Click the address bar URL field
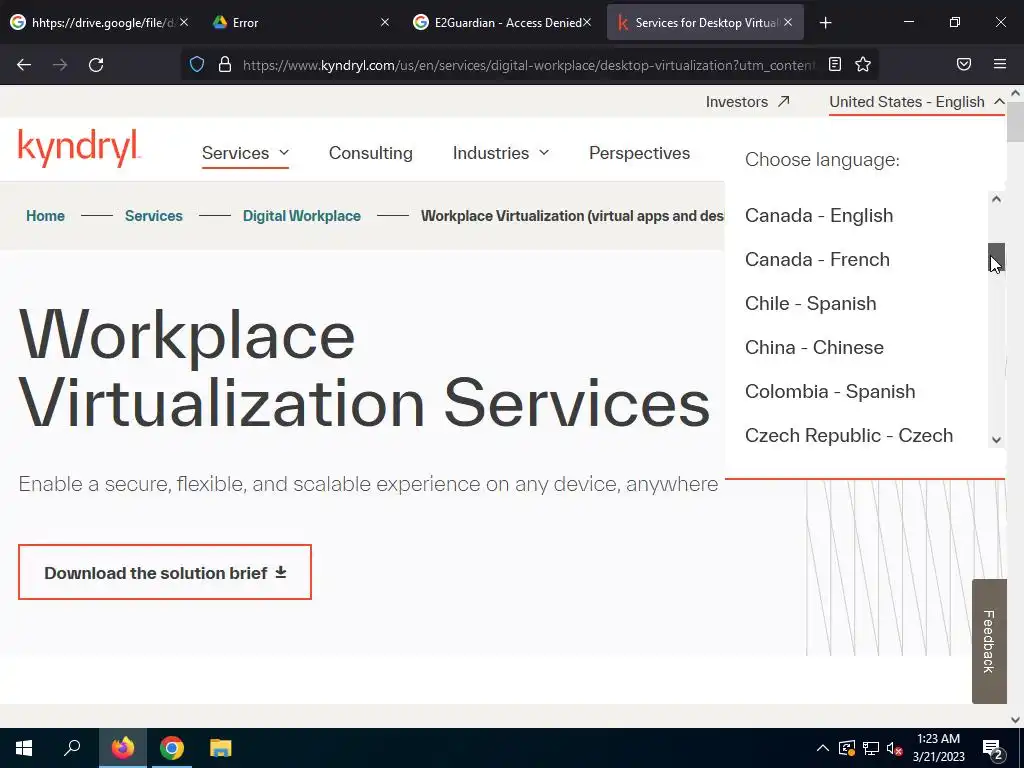The height and width of the screenshot is (768, 1024). [529, 65]
